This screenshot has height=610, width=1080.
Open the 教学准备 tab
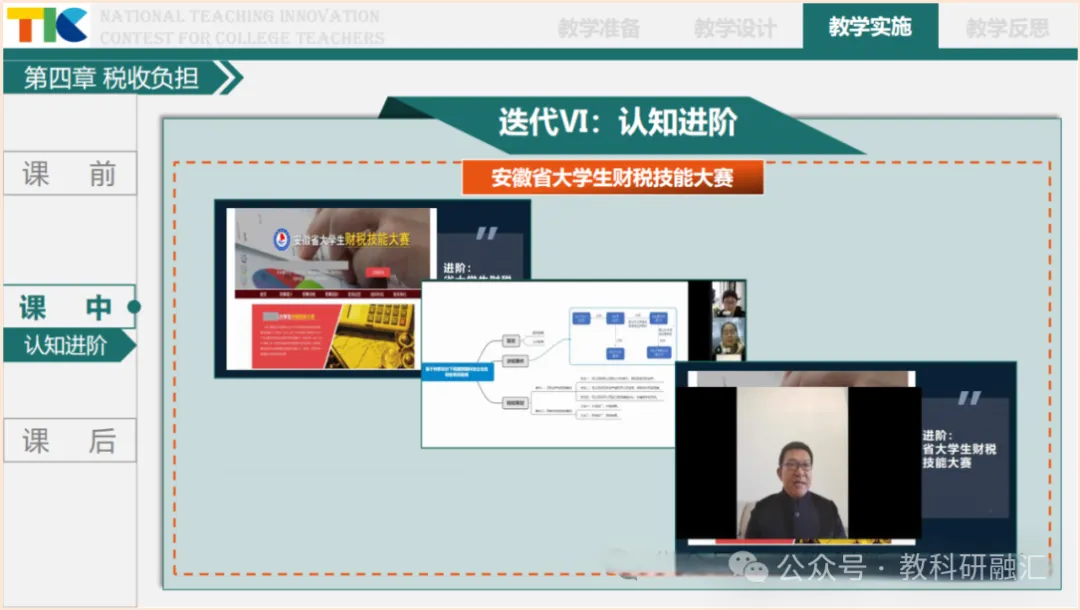coord(599,28)
